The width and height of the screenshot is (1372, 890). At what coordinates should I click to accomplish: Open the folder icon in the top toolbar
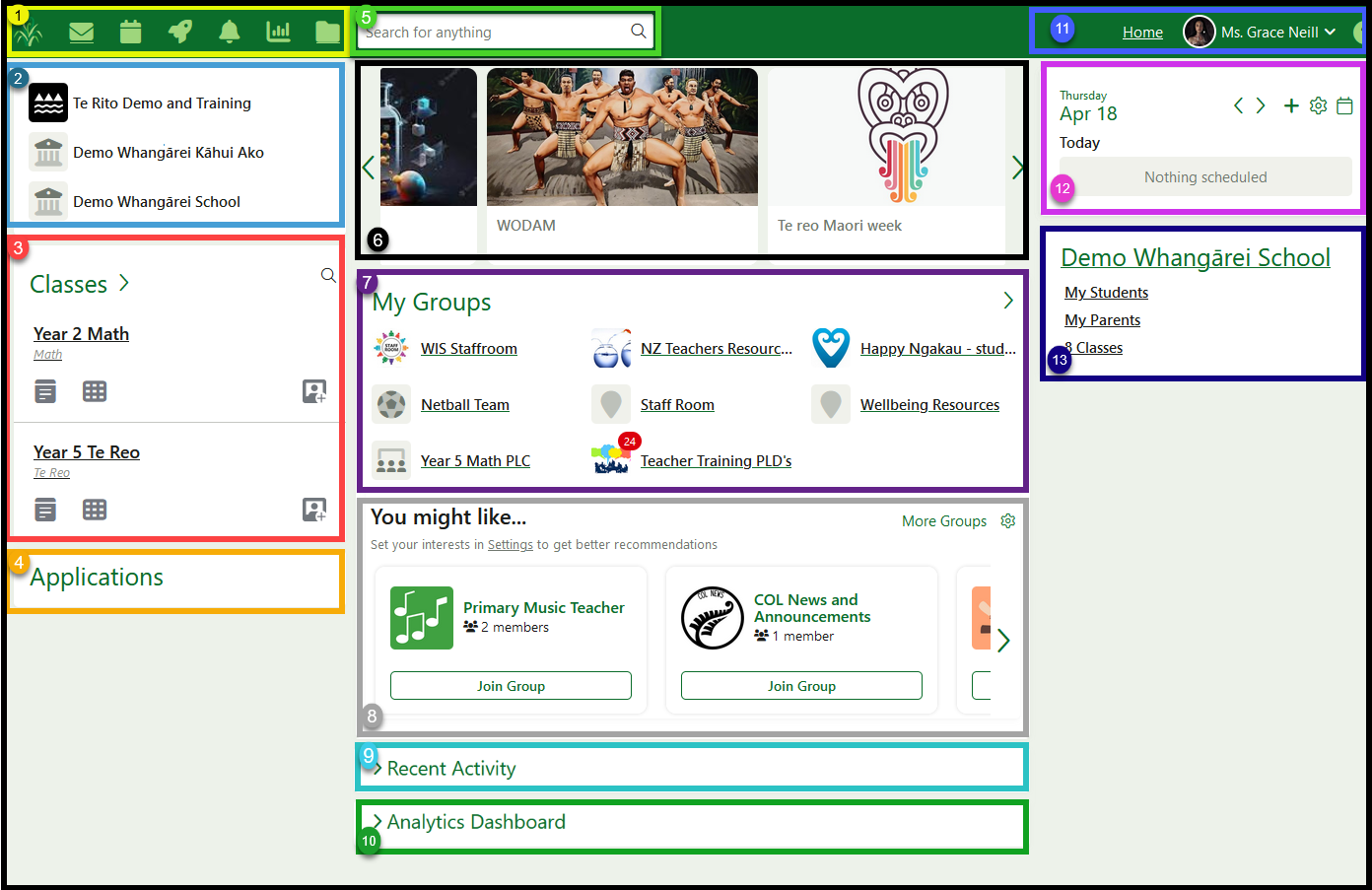pyautogui.click(x=327, y=32)
